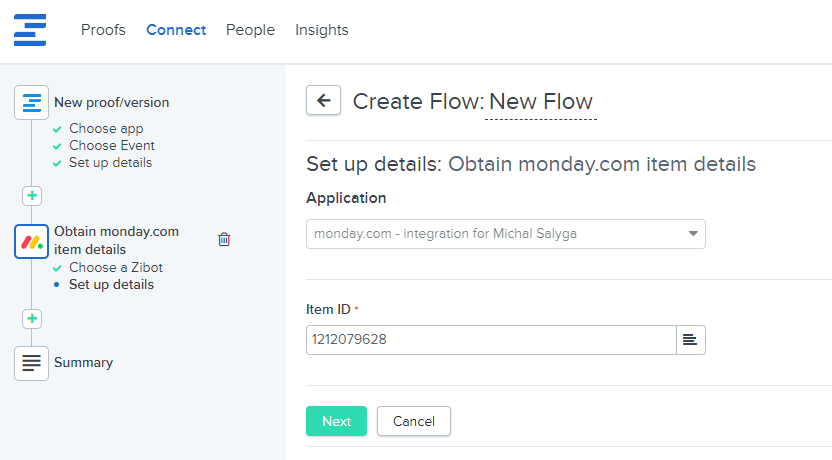Open dynamic field picker beside Item ID
Image resolution: width=832 pixels, height=460 pixels.
tap(691, 340)
